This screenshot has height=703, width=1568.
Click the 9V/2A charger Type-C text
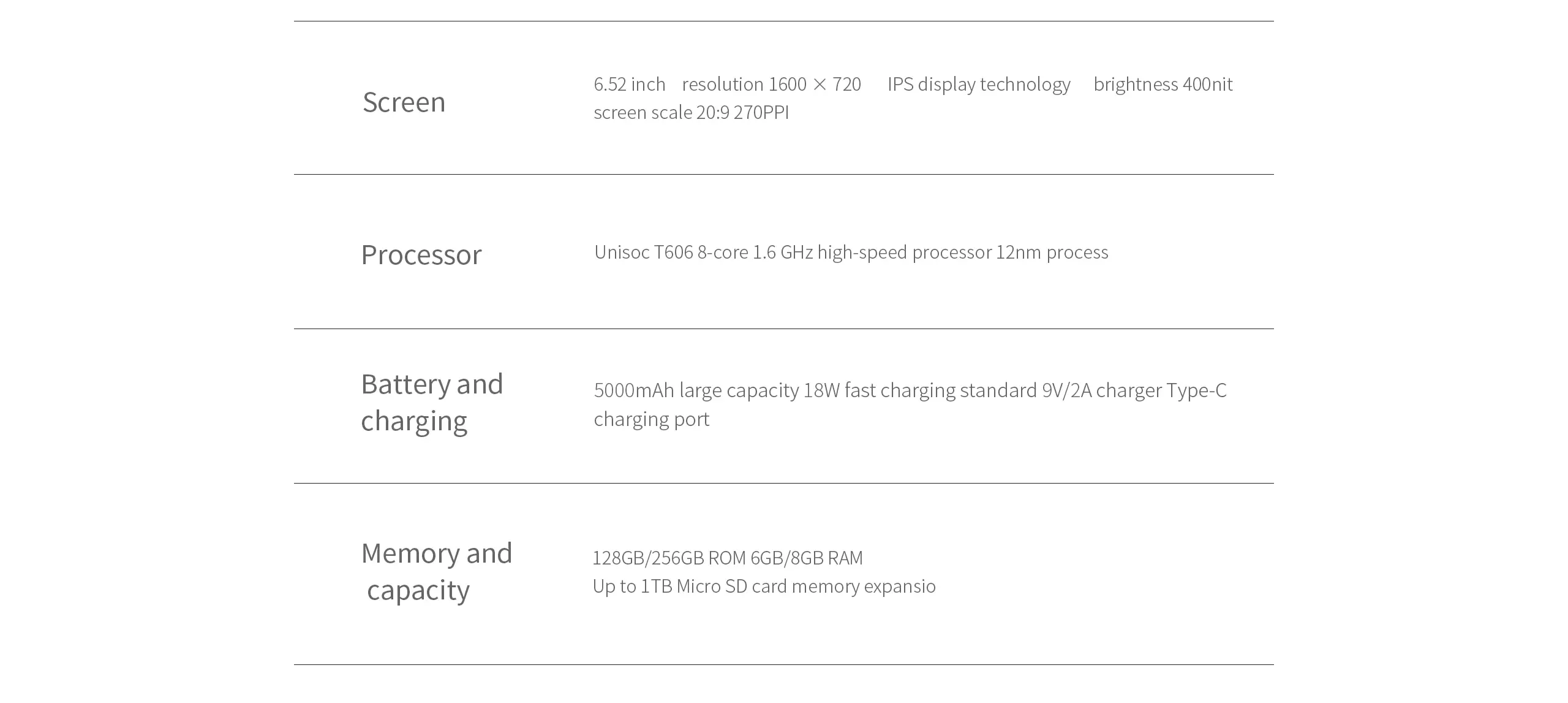[1134, 390]
